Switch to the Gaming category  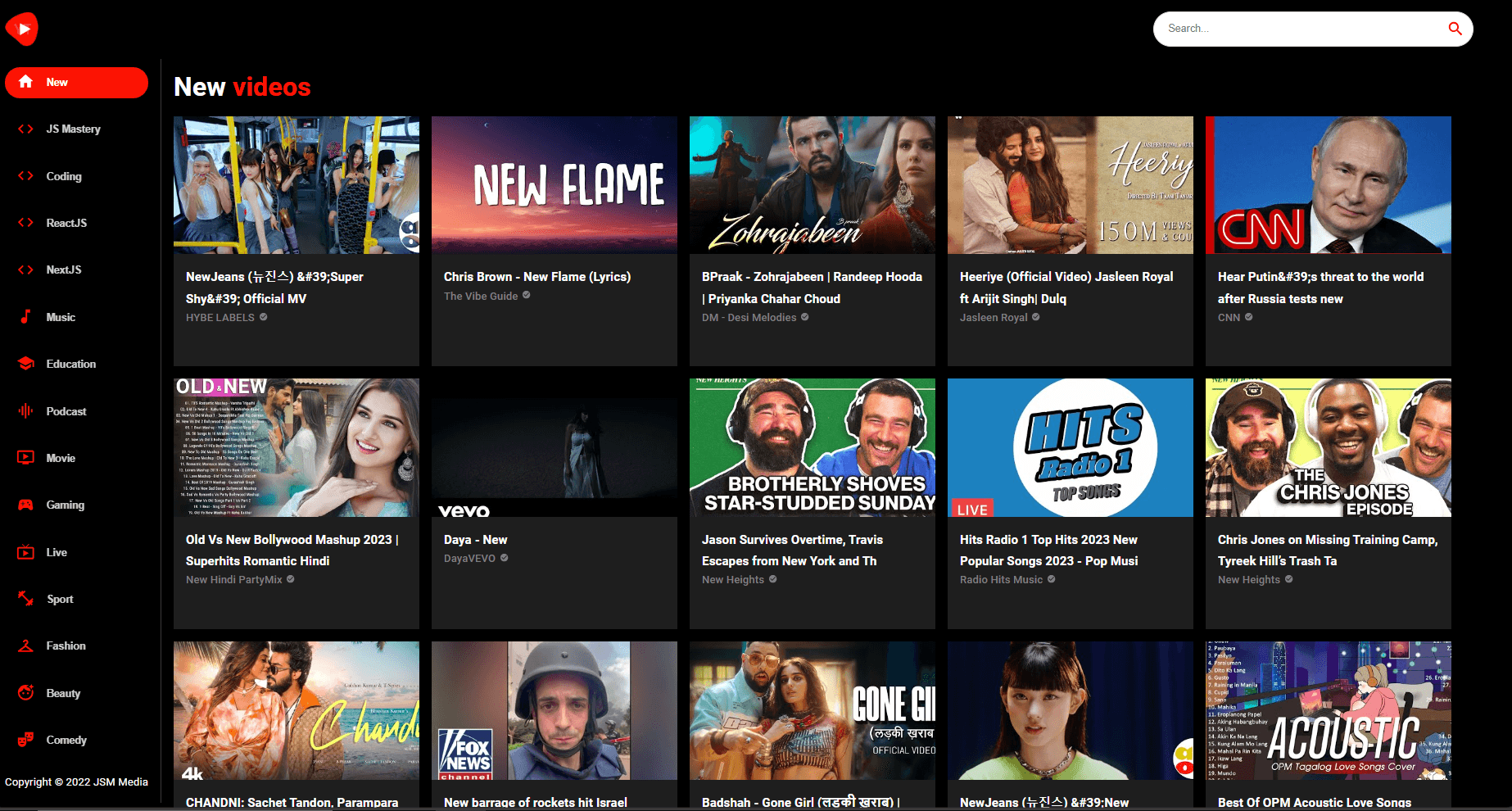pos(76,505)
